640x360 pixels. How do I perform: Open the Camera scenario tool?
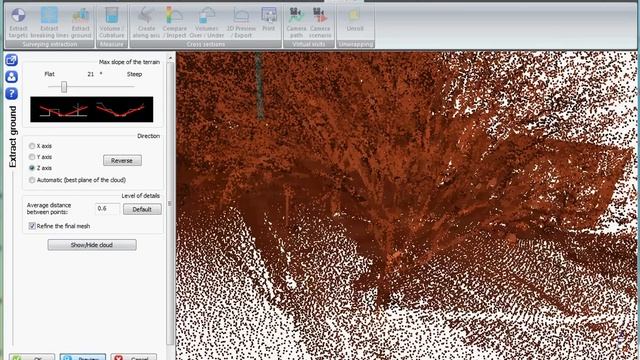point(320,23)
